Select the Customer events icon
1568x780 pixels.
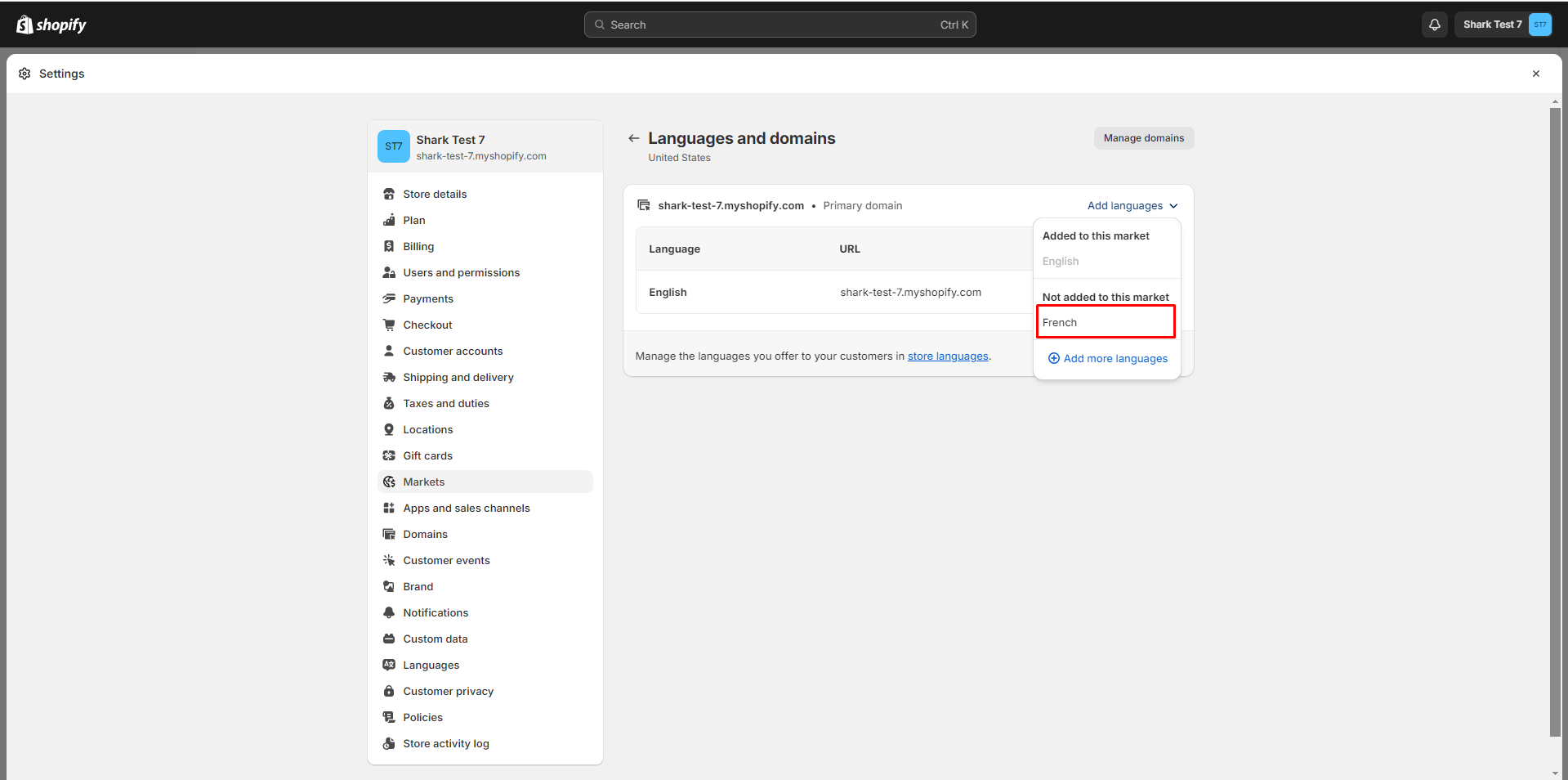(x=390, y=560)
